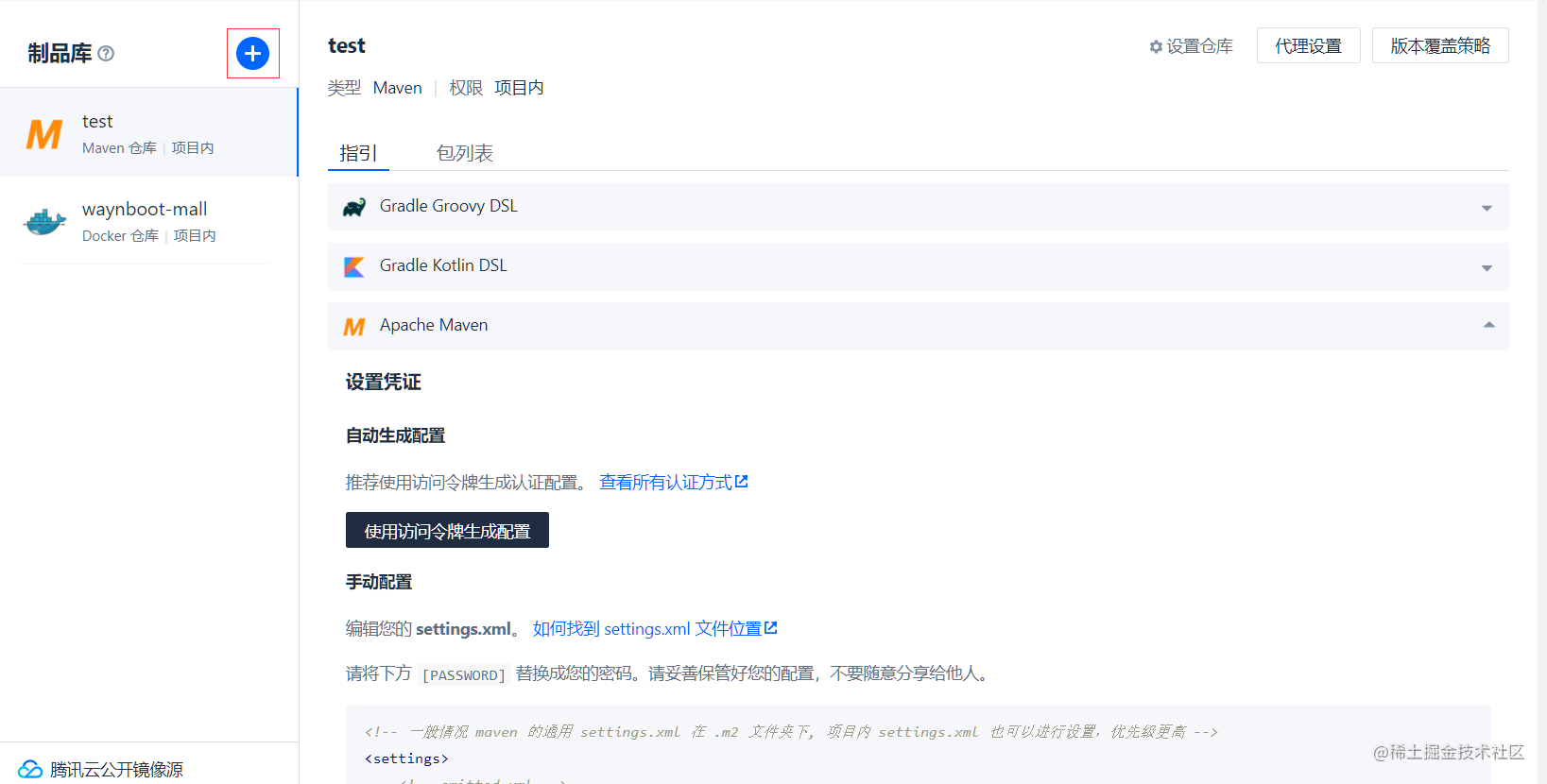The height and width of the screenshot is (784, 1547).
Task: Click the <settings> code line
Action: coord(406,758)
